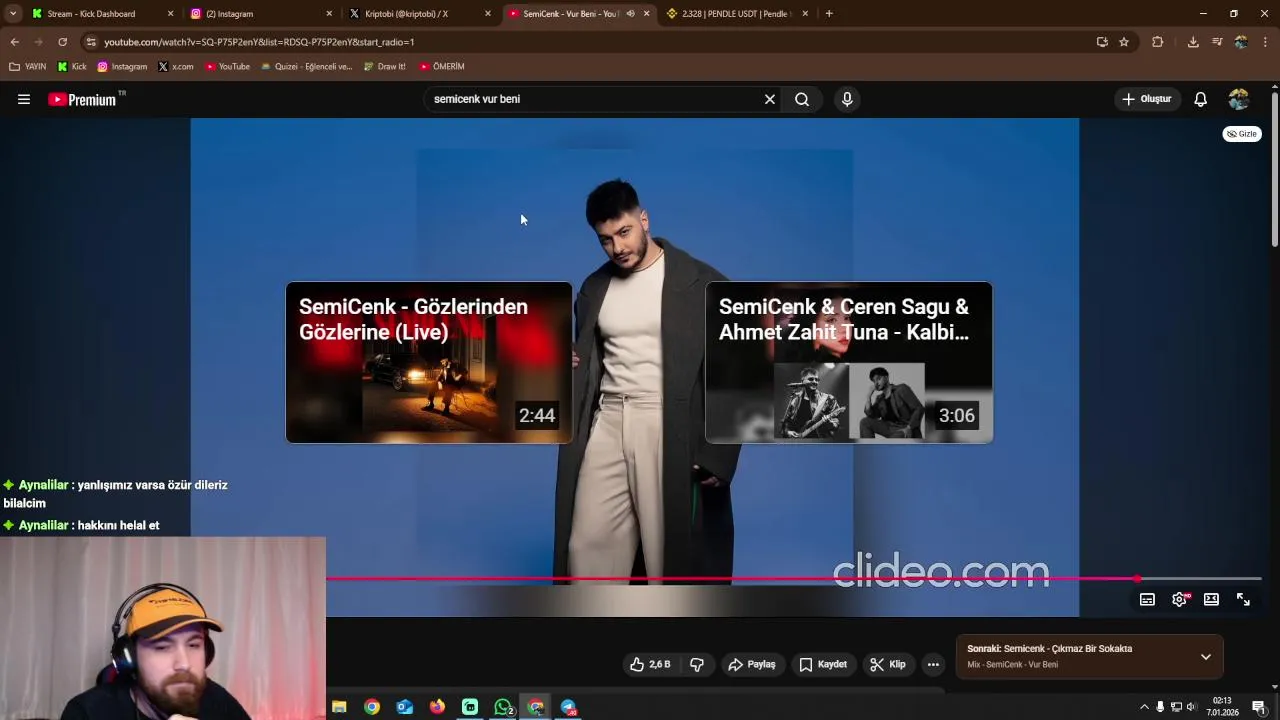Open ÖMERİM bookmark
Viewport: 1280px width, 720px height.
tap(442, 67)
